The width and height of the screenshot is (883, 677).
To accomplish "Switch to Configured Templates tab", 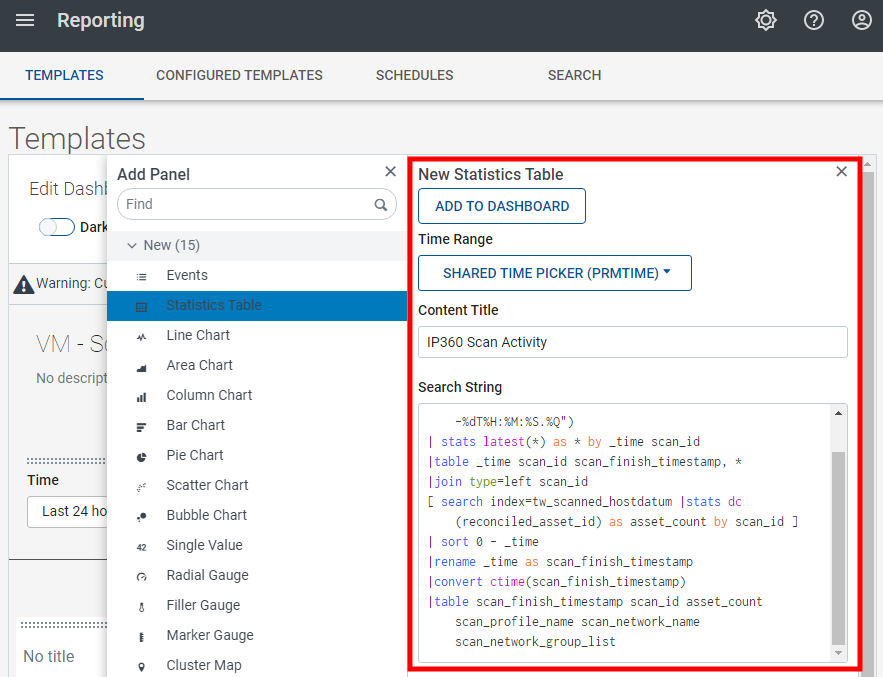I will click(239, 75).
